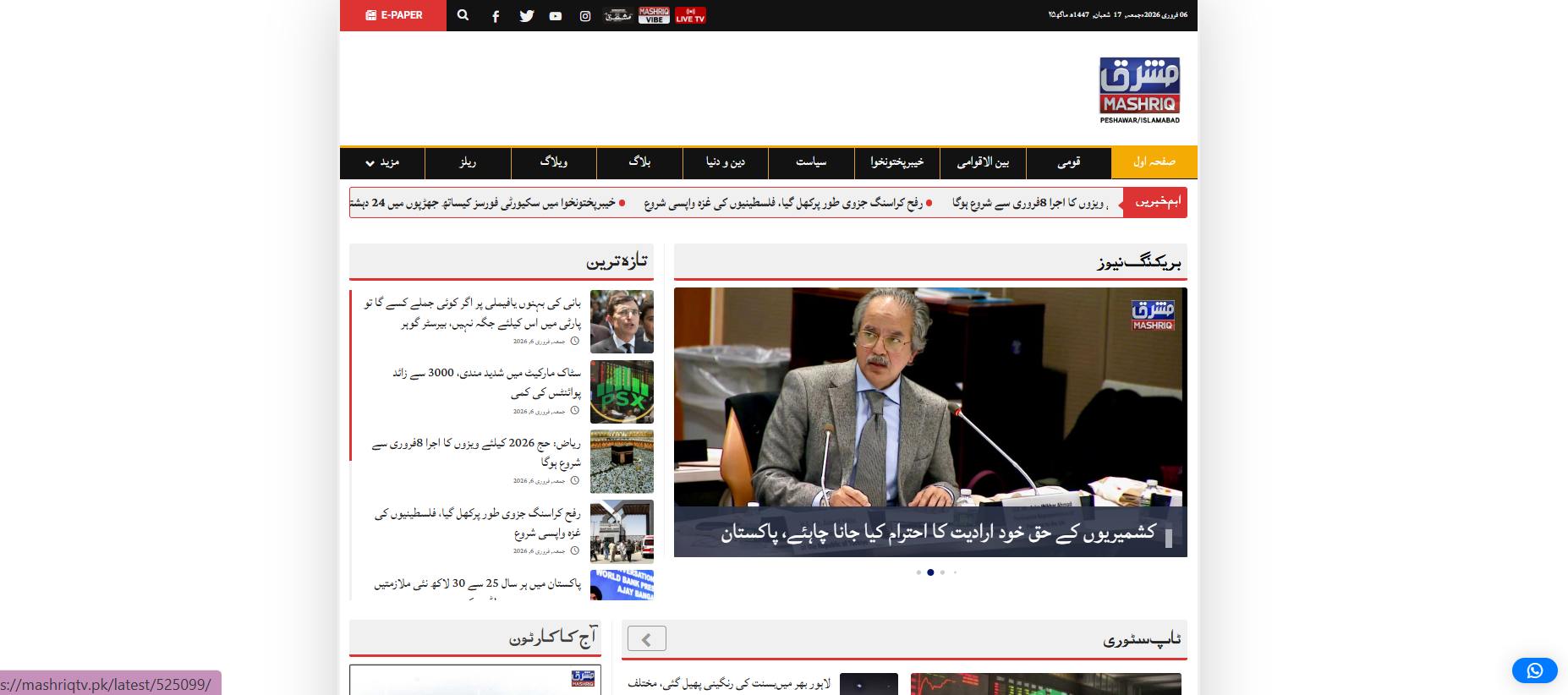This screenshot has width=1568, height=695.
Task: Open the Twitter bird icon
Action: click(x=526, y=16)
